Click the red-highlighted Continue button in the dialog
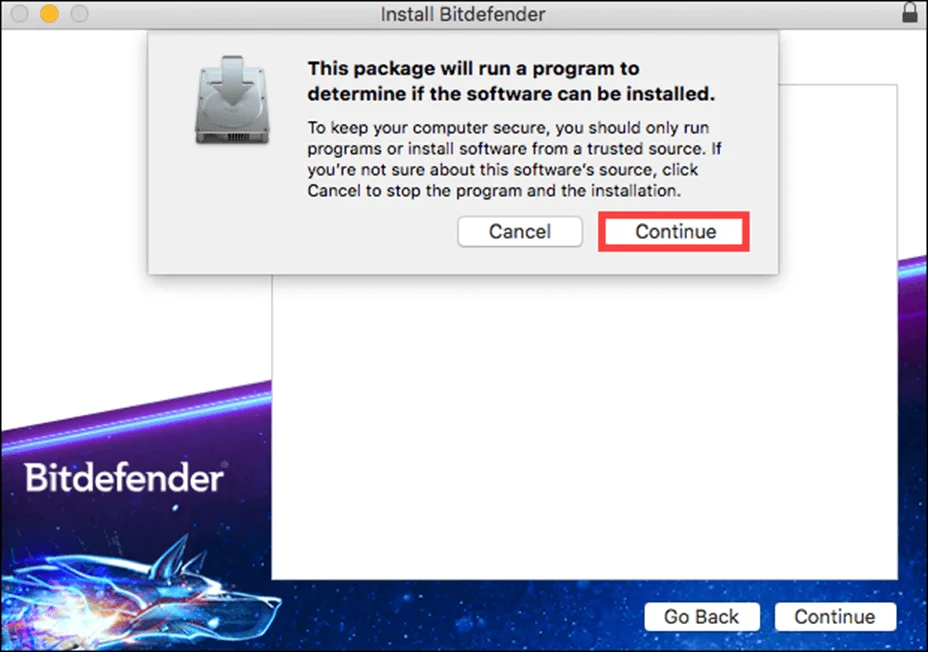This screenshot has width=928, height=652. [674, 231]
